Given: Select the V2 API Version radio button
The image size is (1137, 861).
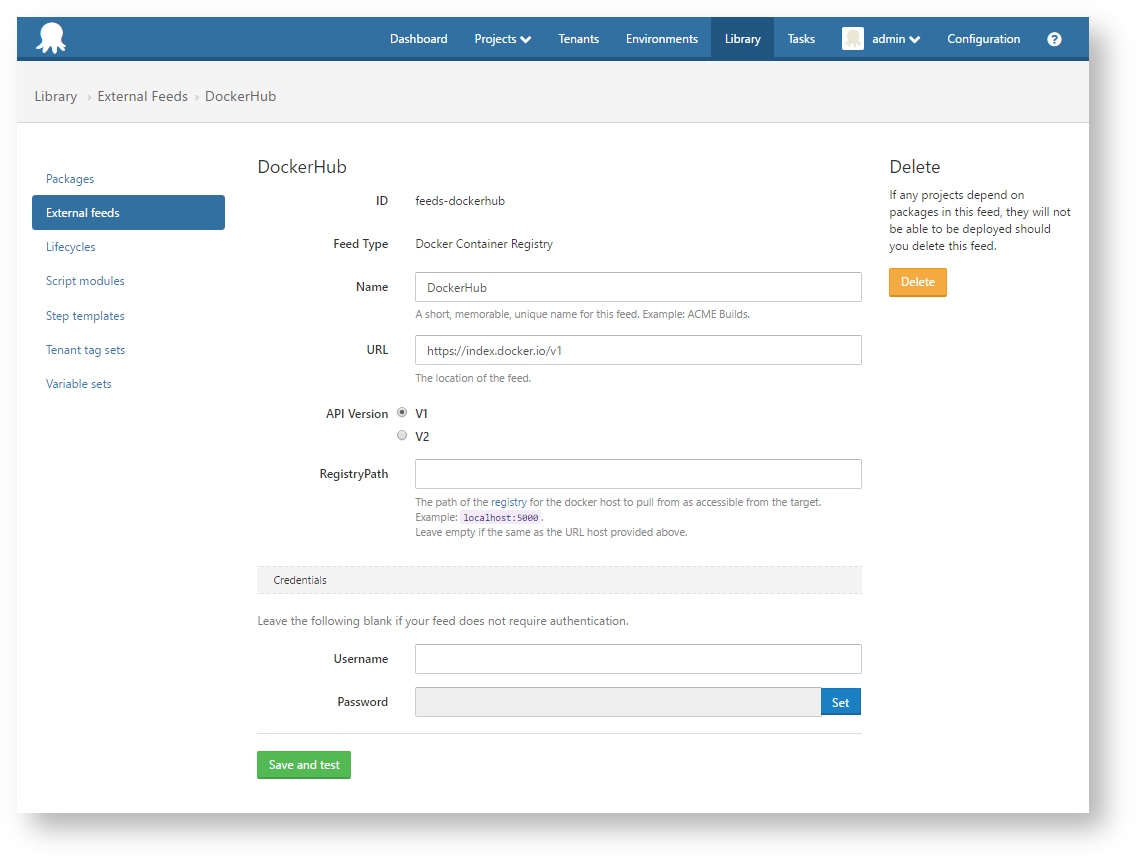Looking at the screenshot, I should (402, 435).
